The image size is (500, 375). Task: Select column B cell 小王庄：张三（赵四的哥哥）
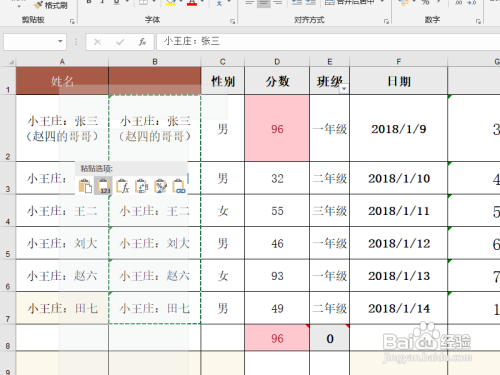point(155,128)
